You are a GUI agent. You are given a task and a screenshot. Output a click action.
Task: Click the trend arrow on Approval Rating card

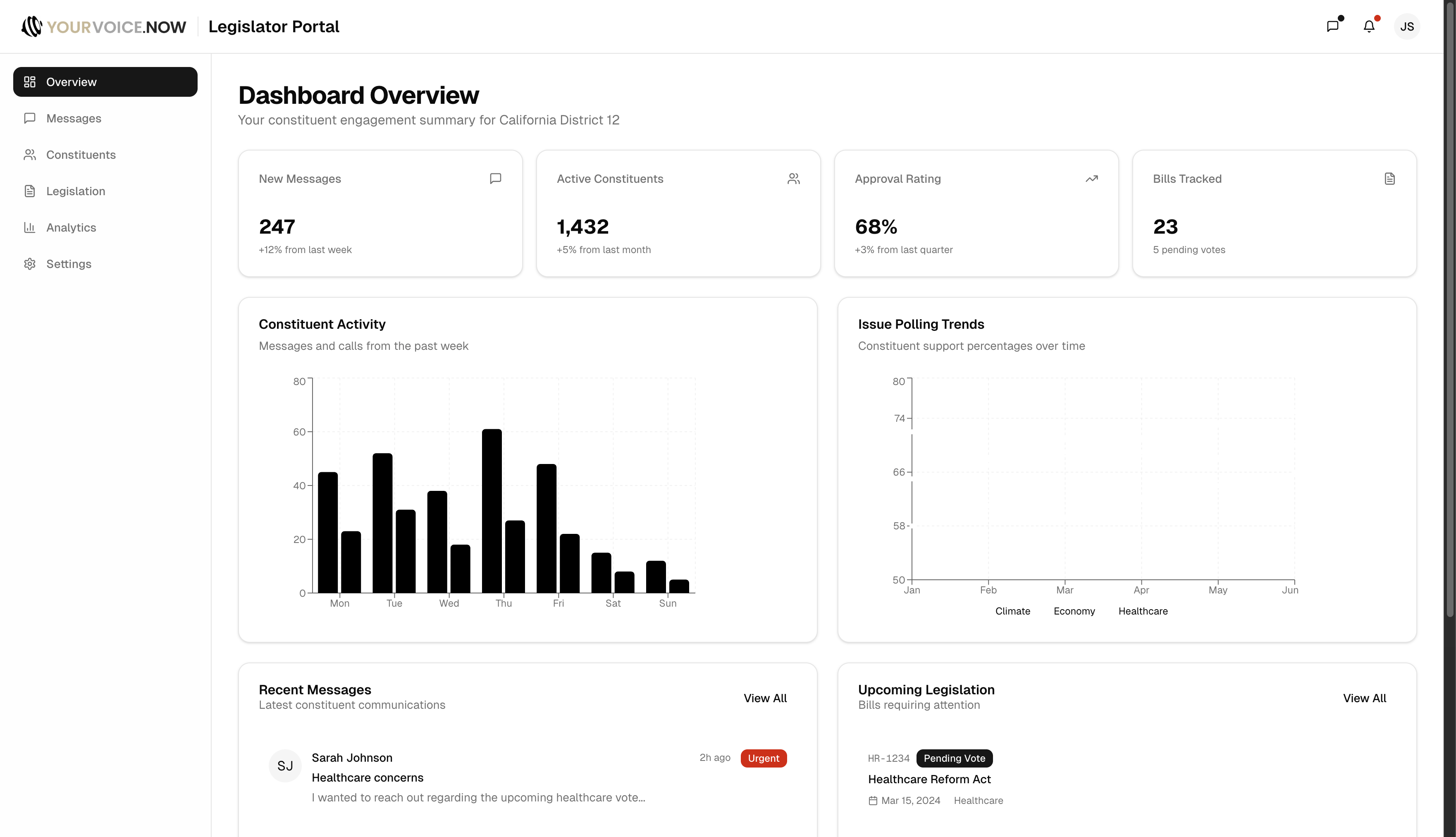pyautogui.click(x=1091, y=178)
